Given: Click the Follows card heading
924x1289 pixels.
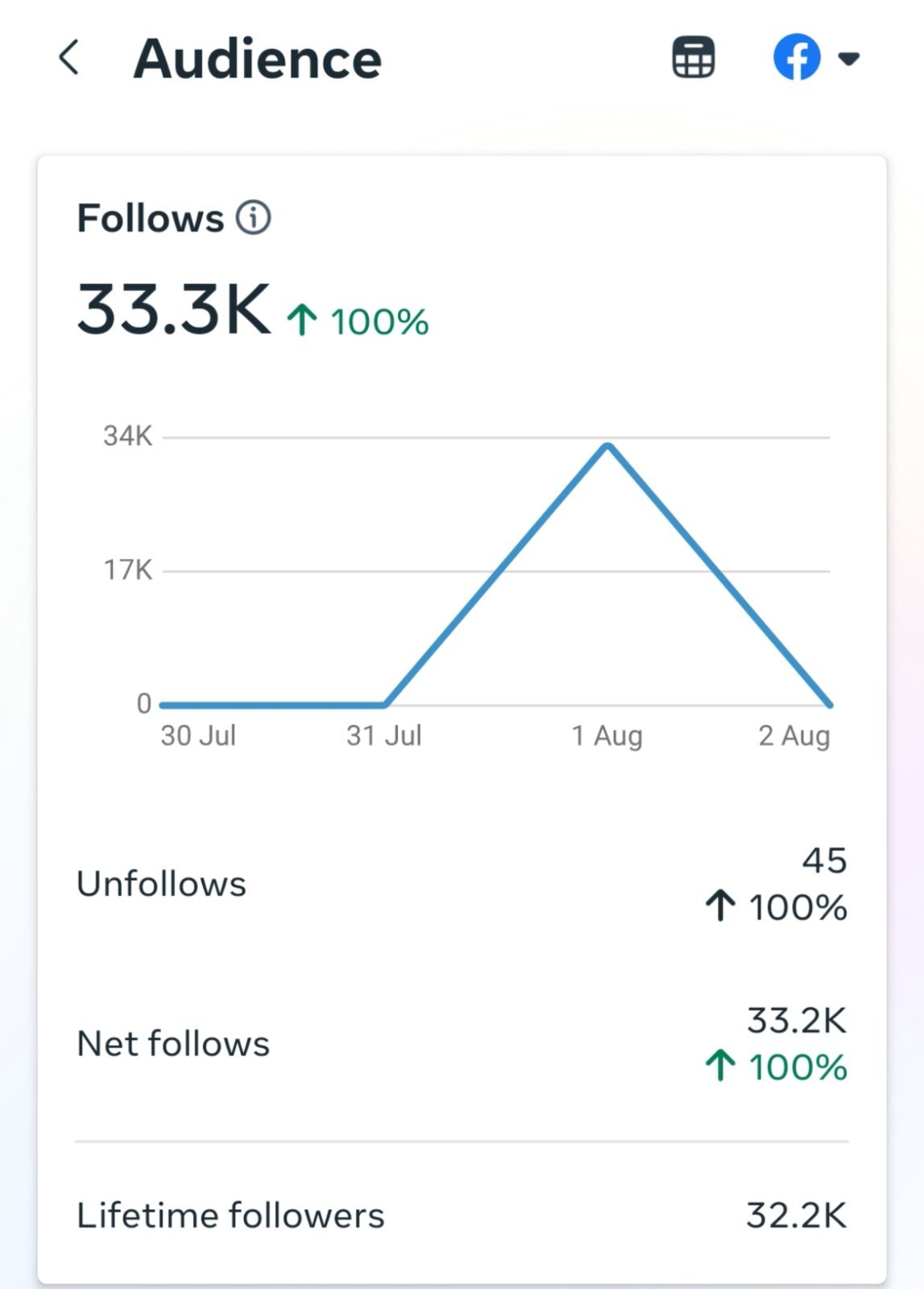Looking at the screenshot, I should [x=151, y=218].
